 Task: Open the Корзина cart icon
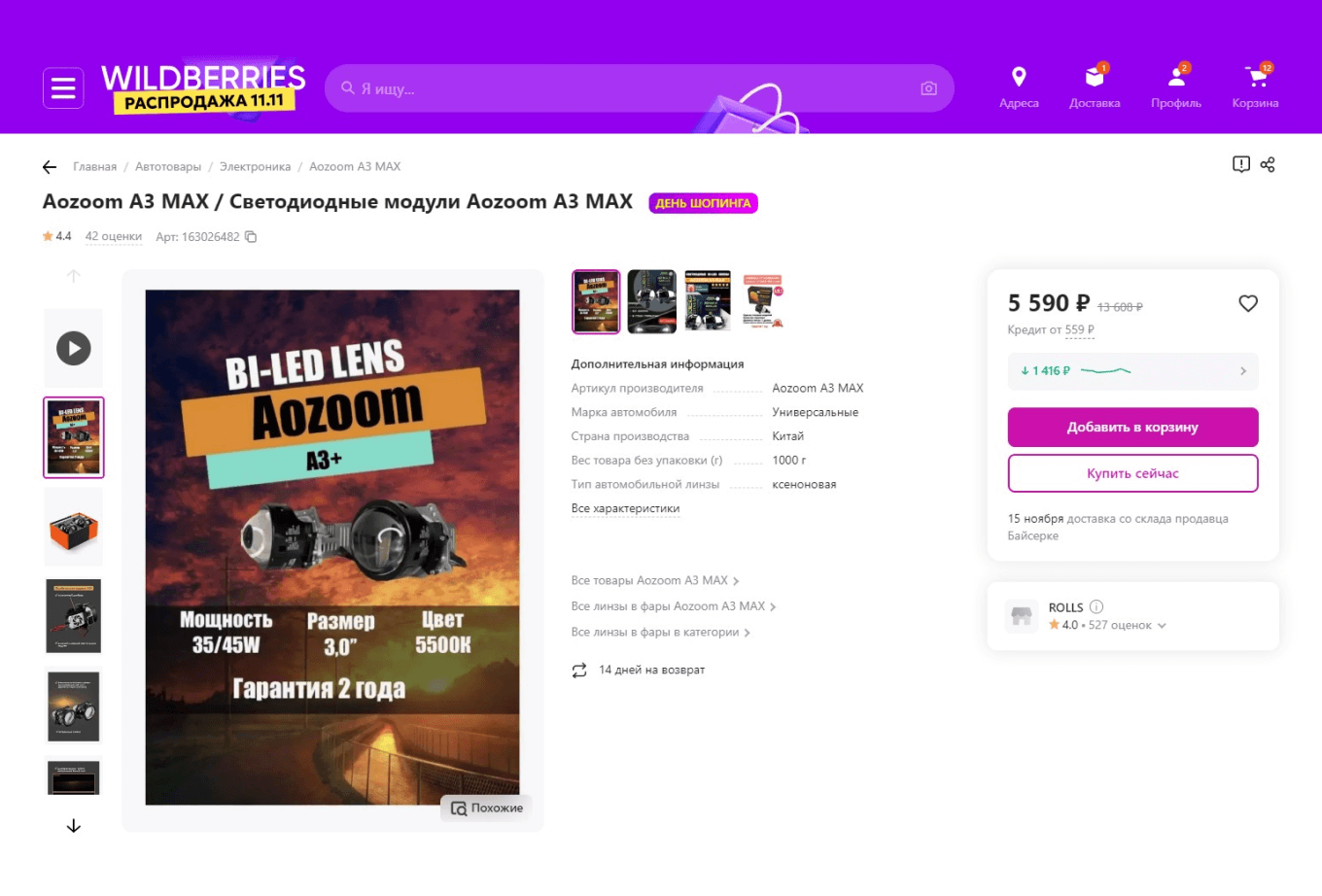[1256, 77]
